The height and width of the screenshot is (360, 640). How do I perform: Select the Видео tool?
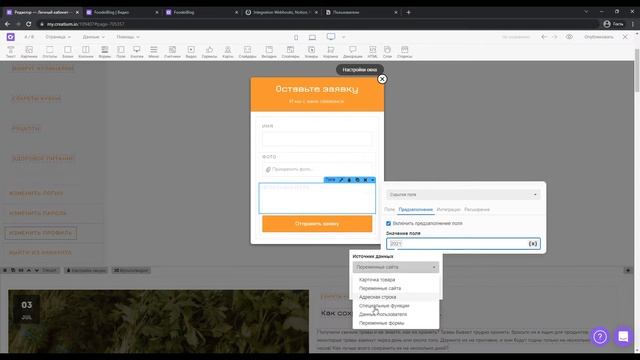tap(191, 52)
